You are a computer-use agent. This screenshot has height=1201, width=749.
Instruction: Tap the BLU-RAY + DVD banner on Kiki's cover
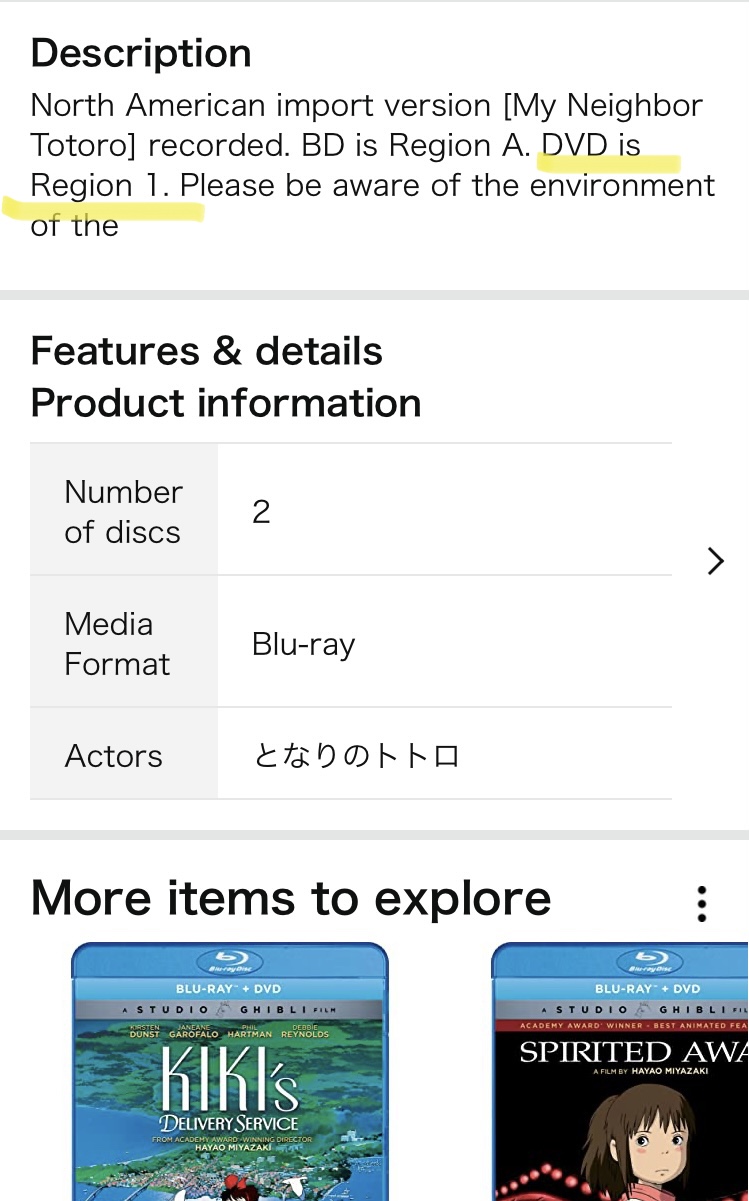[x=229, y=989]
